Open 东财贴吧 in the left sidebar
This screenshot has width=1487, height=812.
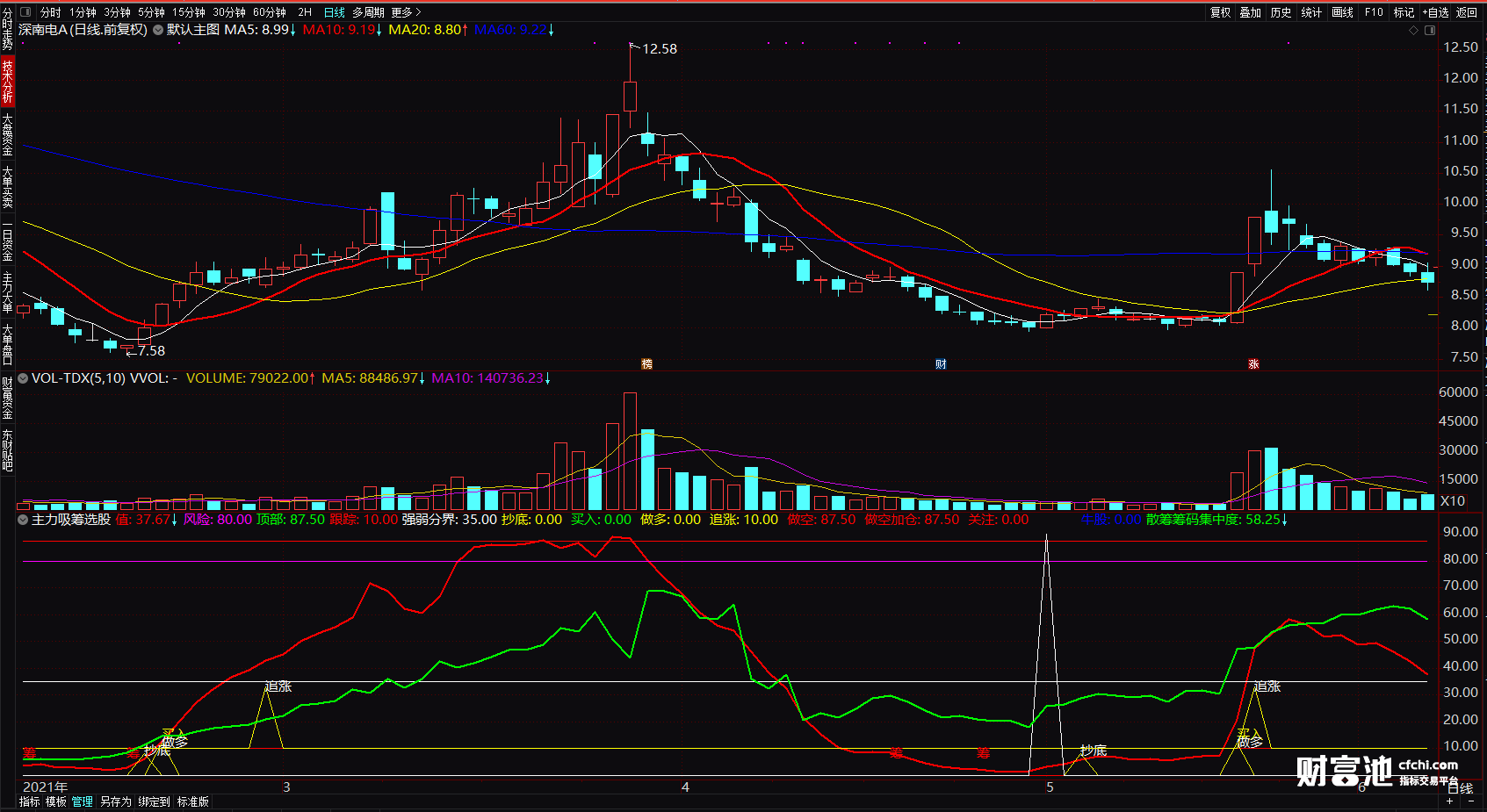pos(7,450)
